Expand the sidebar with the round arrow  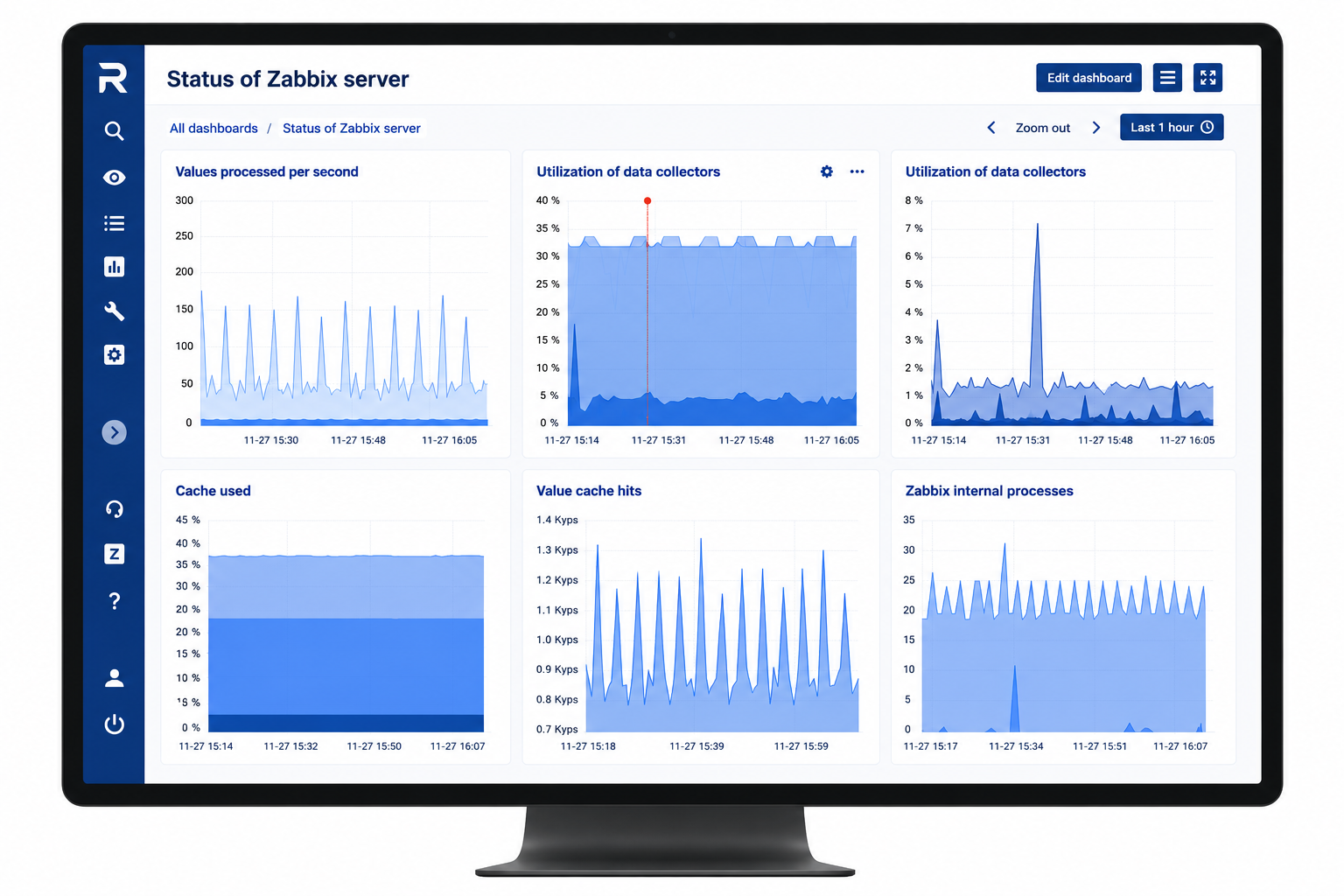point(114,432)
